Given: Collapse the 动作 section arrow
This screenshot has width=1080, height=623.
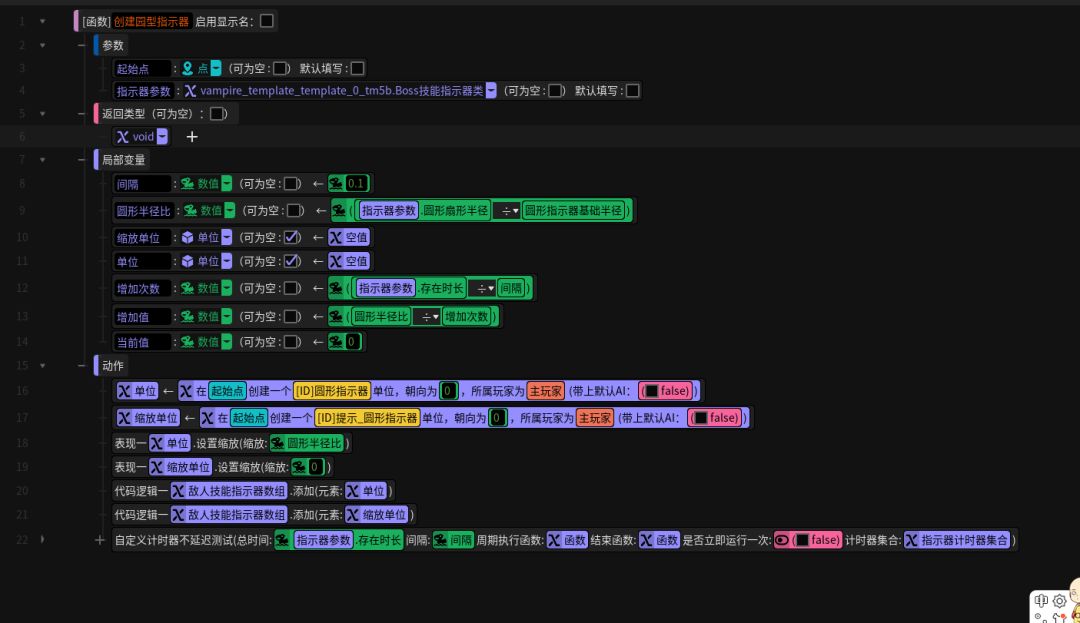Looking at the screenshot, I should [x=42, y=366].
